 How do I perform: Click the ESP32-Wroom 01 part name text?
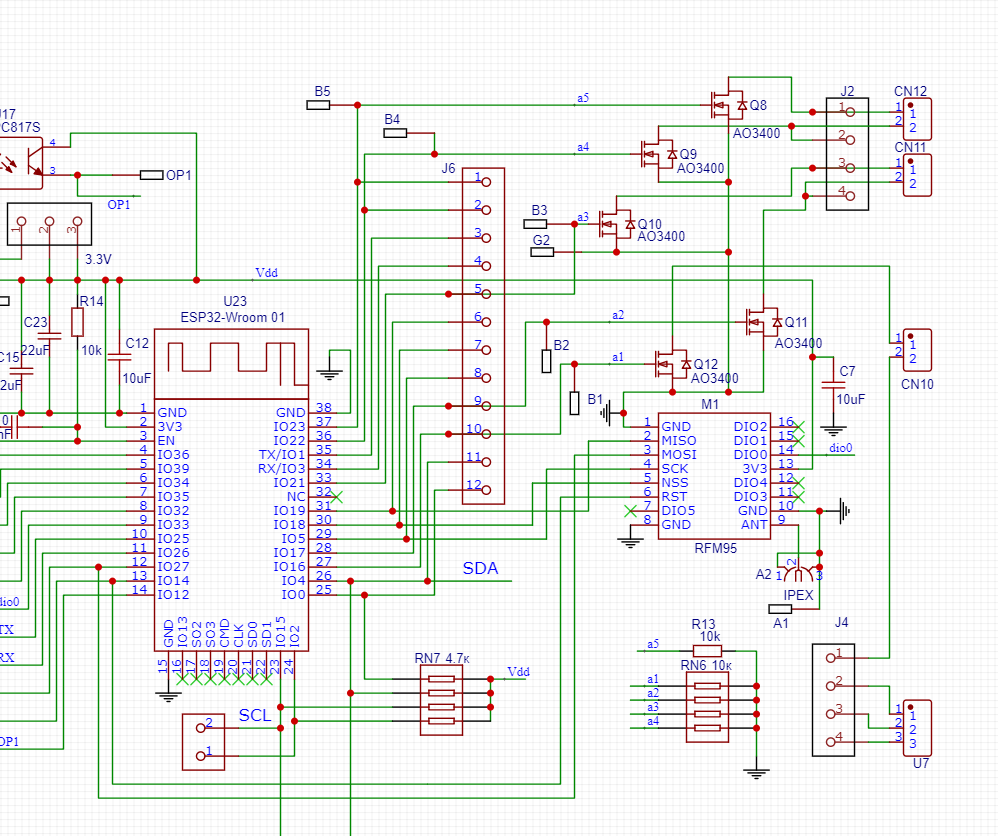tap(232, 317)
